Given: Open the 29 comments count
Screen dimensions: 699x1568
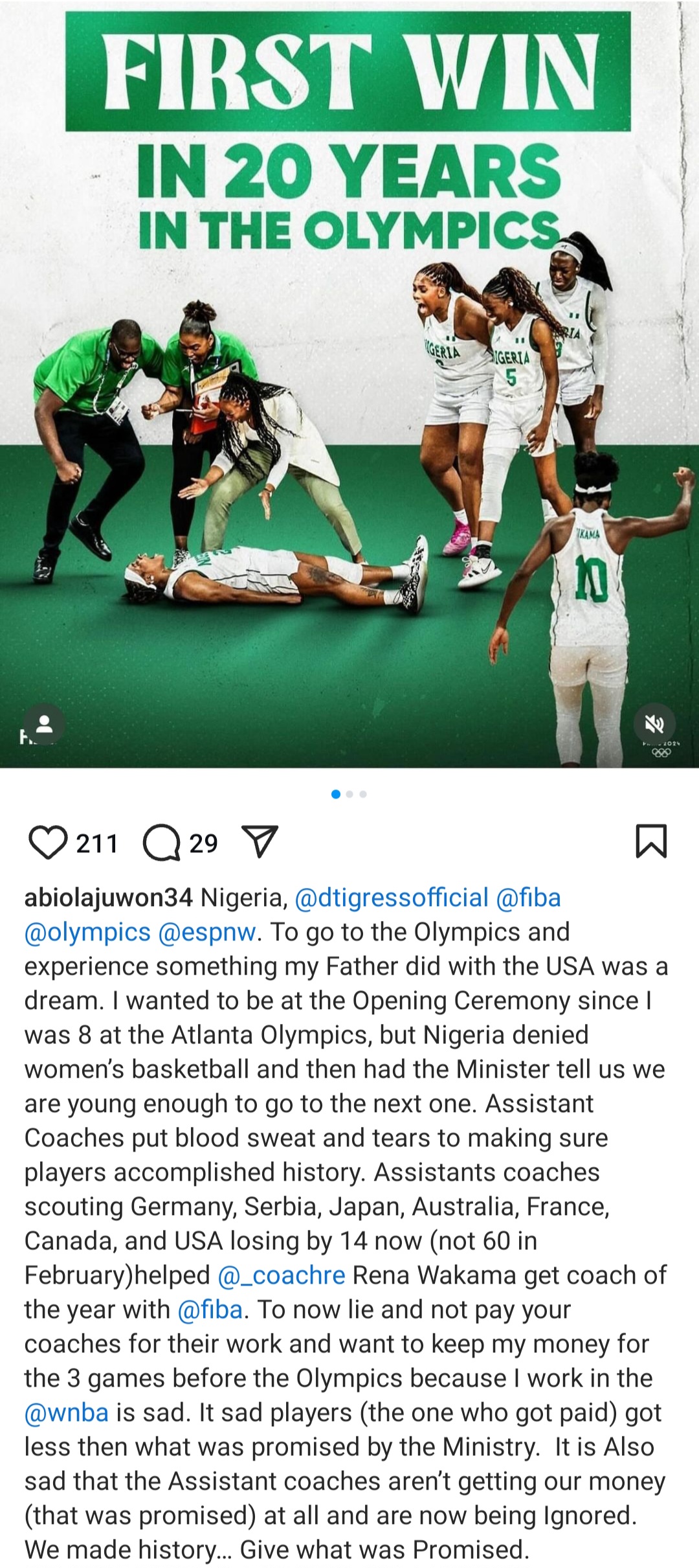Looking at the screenshot, I should [204, 843].
